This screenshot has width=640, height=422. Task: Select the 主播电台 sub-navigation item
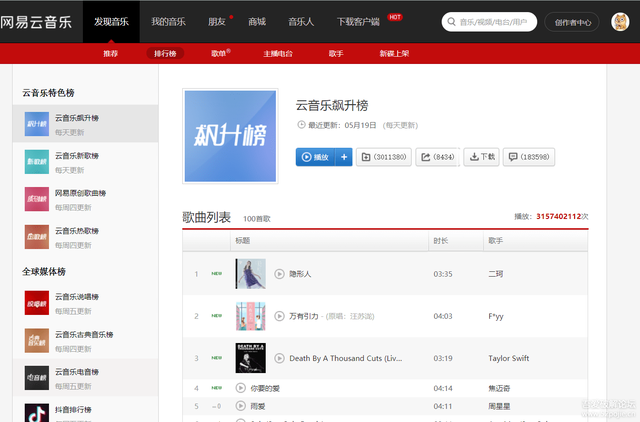[x=278, y=53]
